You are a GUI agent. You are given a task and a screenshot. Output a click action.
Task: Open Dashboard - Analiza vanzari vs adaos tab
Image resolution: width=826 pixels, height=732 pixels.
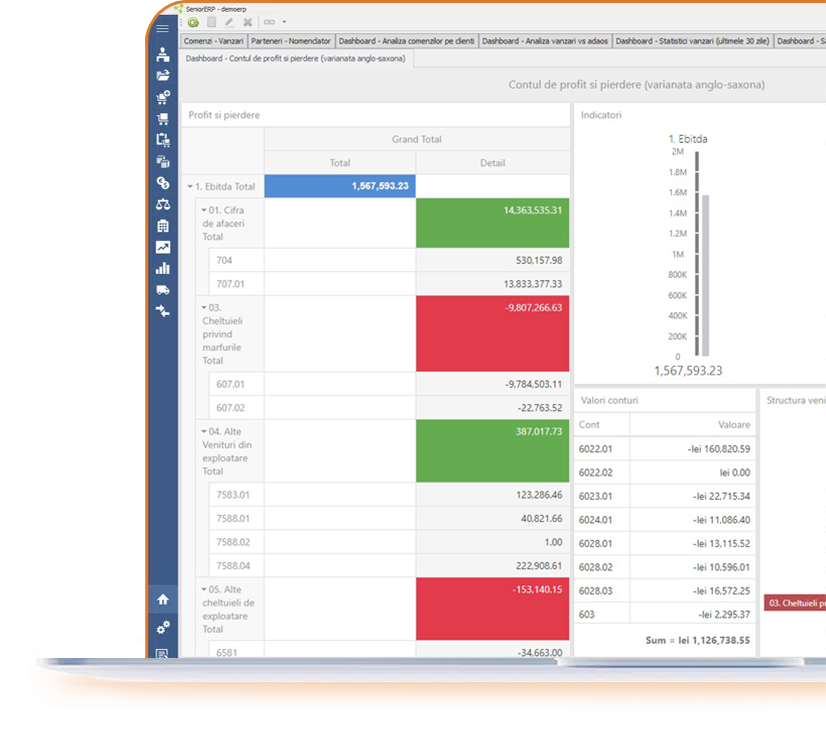tap(546, 41)
